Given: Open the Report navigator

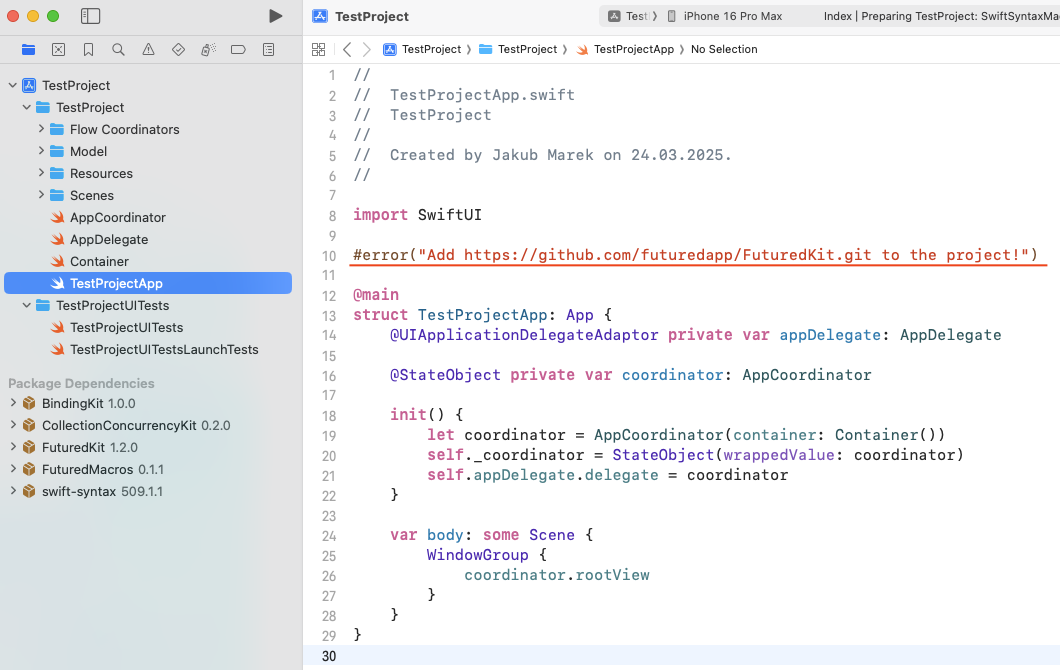Looking at the screenshot, I should point(268,49).
